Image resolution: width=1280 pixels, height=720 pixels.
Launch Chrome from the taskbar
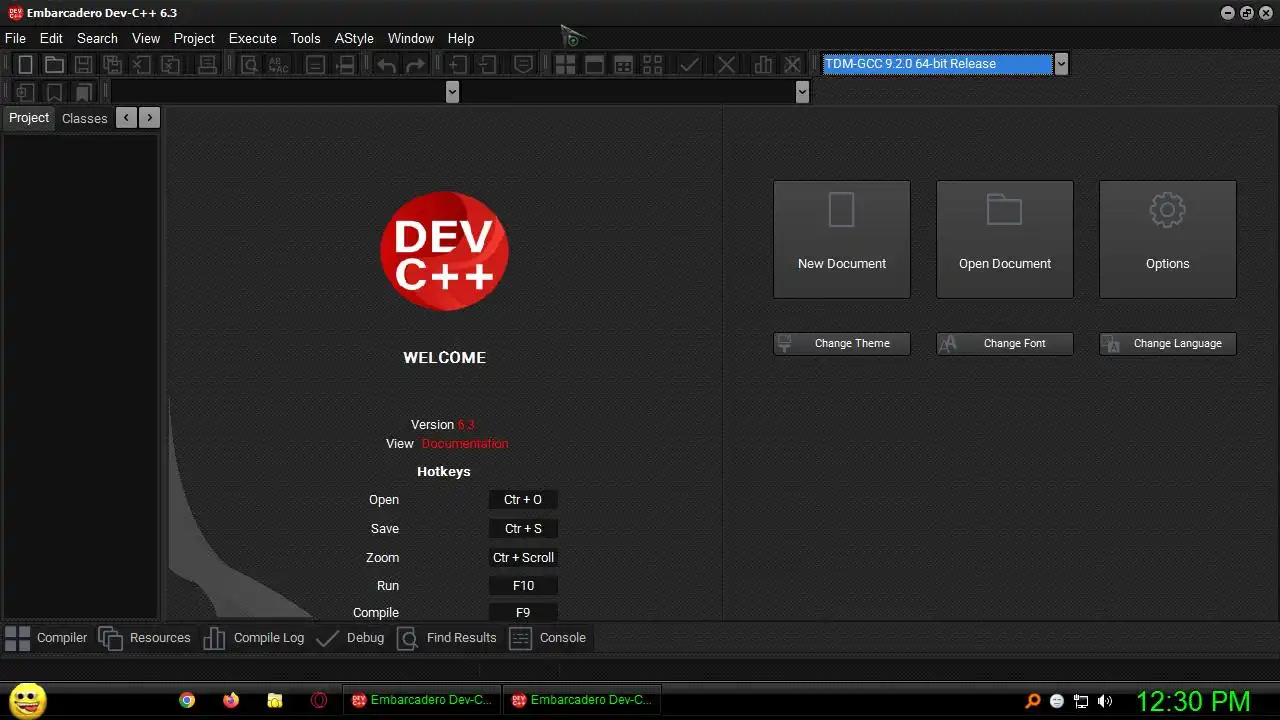click(187, 701)
